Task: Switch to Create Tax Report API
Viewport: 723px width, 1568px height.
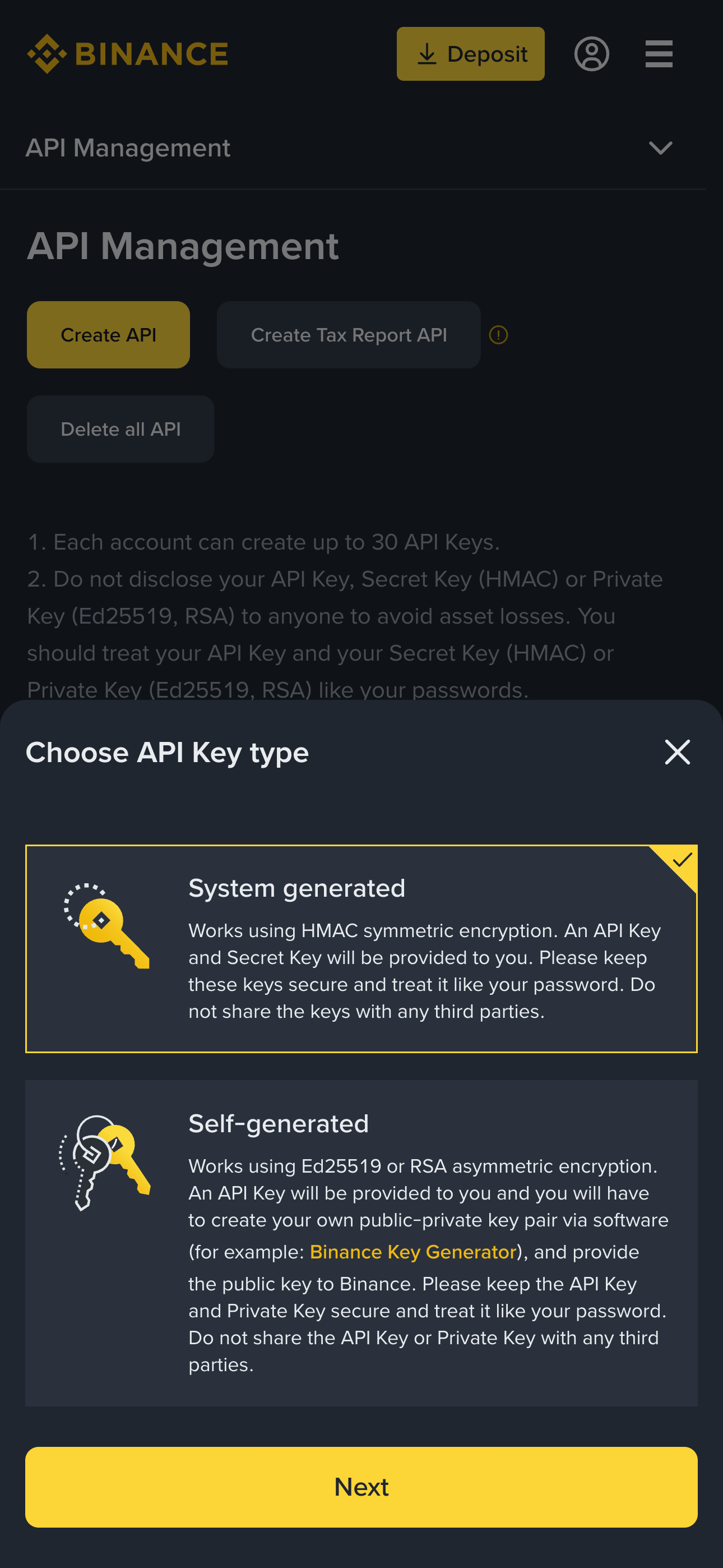Action: 348,335
